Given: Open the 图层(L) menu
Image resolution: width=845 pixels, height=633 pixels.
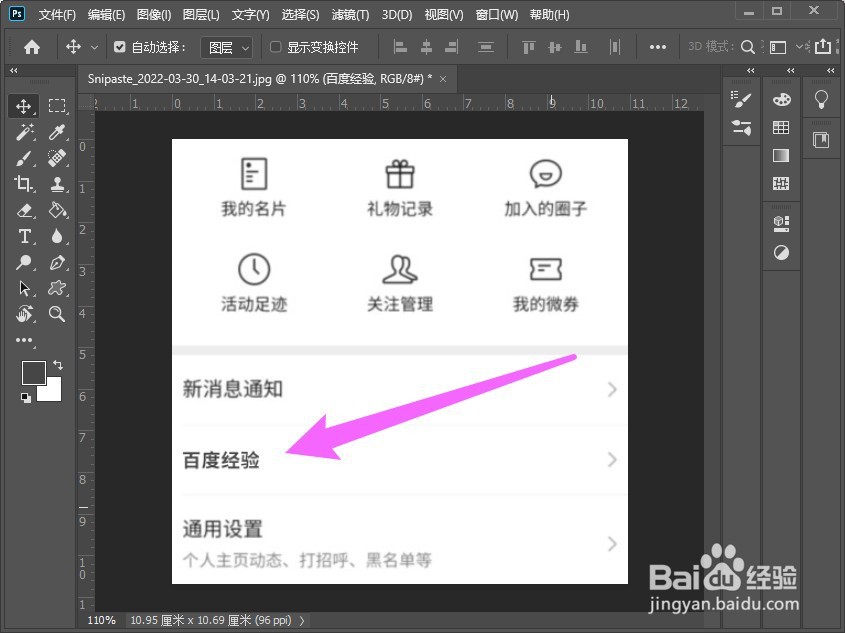Looking at the screenshot, I should click(x=200, y=15).
